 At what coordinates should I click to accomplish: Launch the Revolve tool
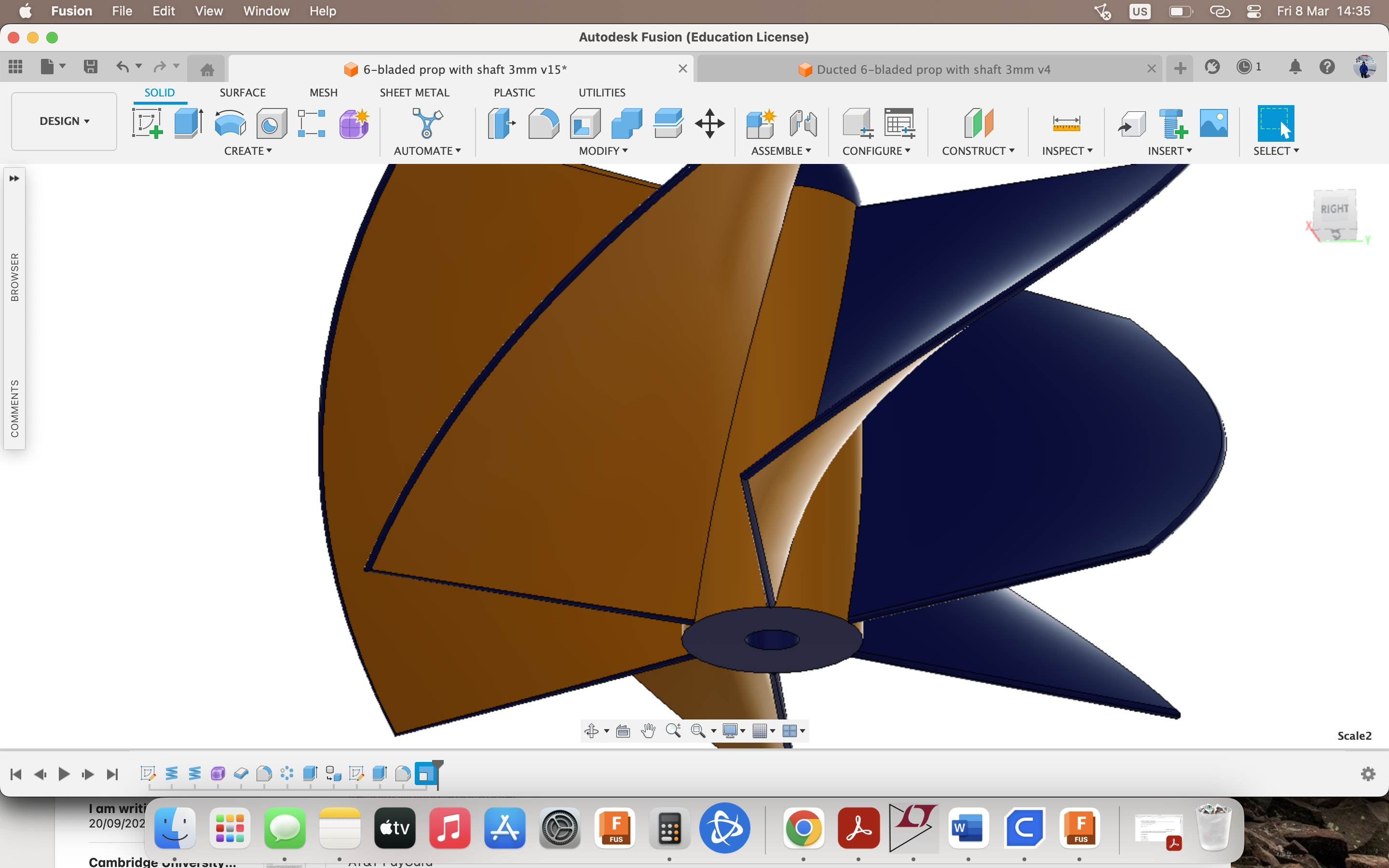pyautogui.click(x=229, y=123)
